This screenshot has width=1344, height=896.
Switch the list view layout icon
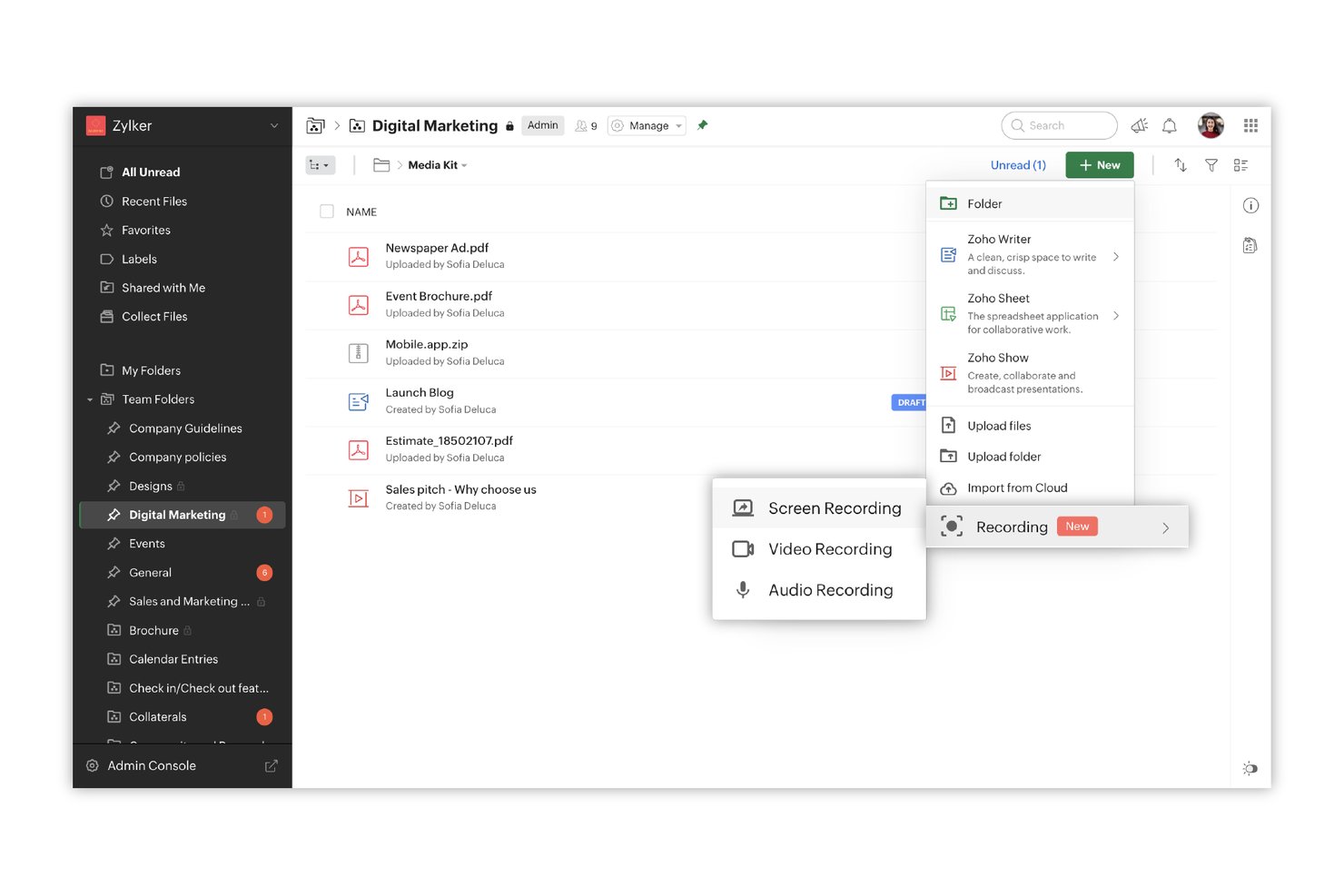1240,165
